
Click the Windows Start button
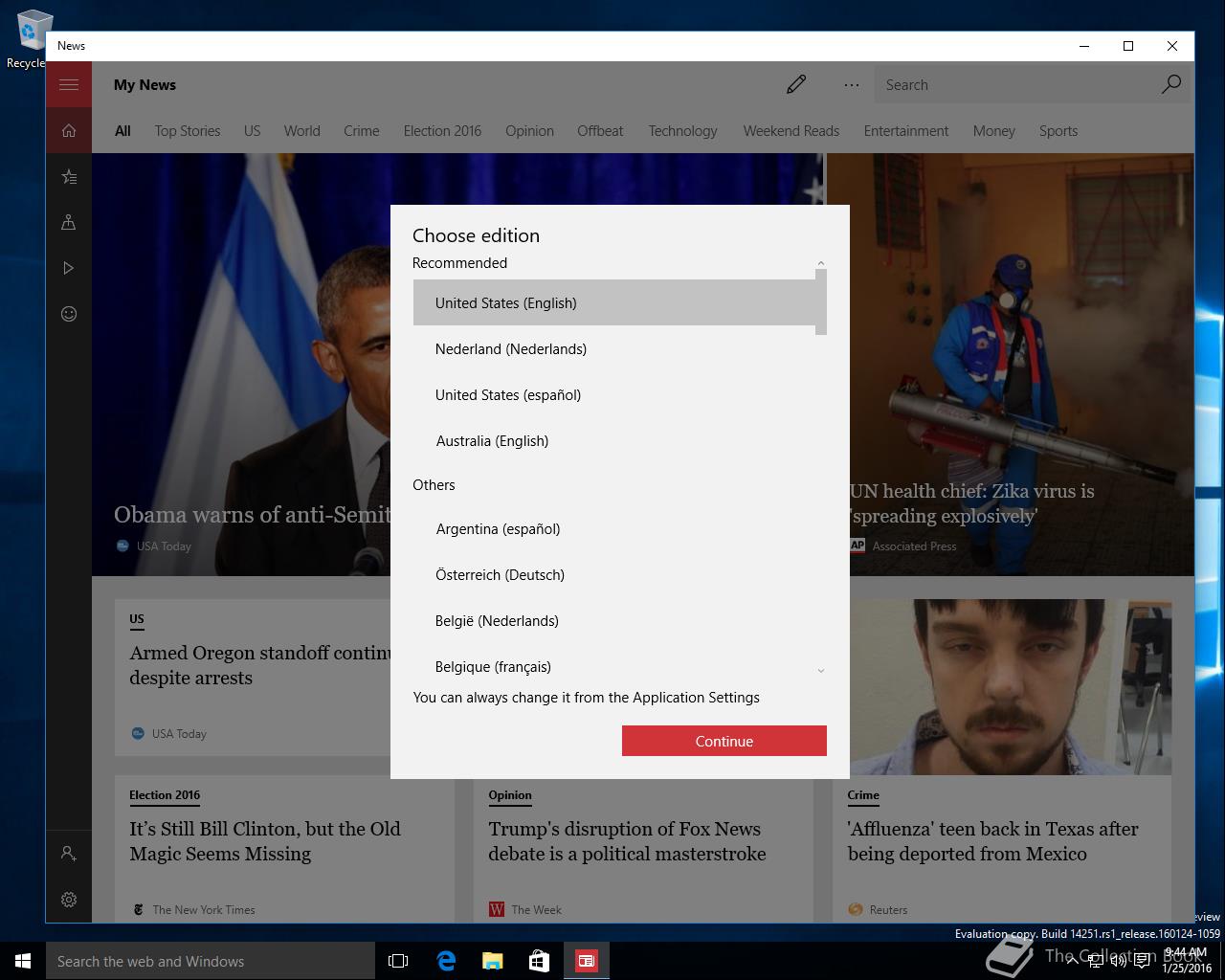[x=23, y=961]
